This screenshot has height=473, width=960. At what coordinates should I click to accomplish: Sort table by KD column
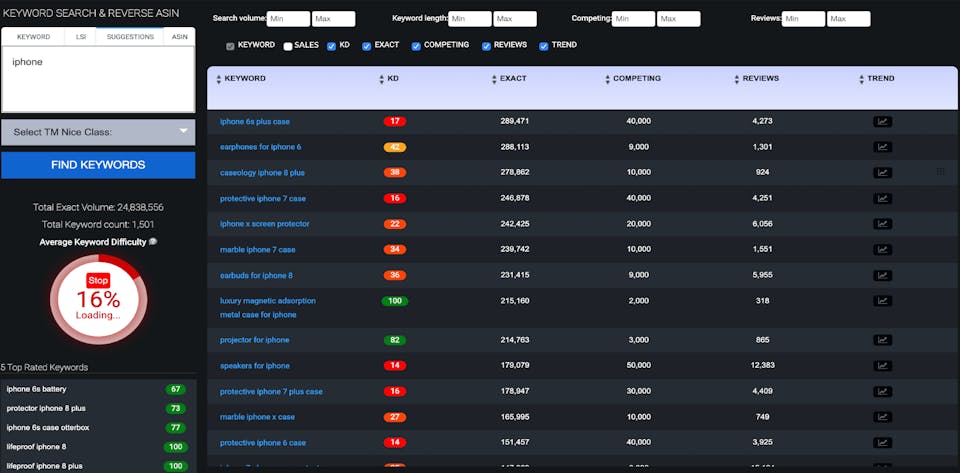point(389,79)
